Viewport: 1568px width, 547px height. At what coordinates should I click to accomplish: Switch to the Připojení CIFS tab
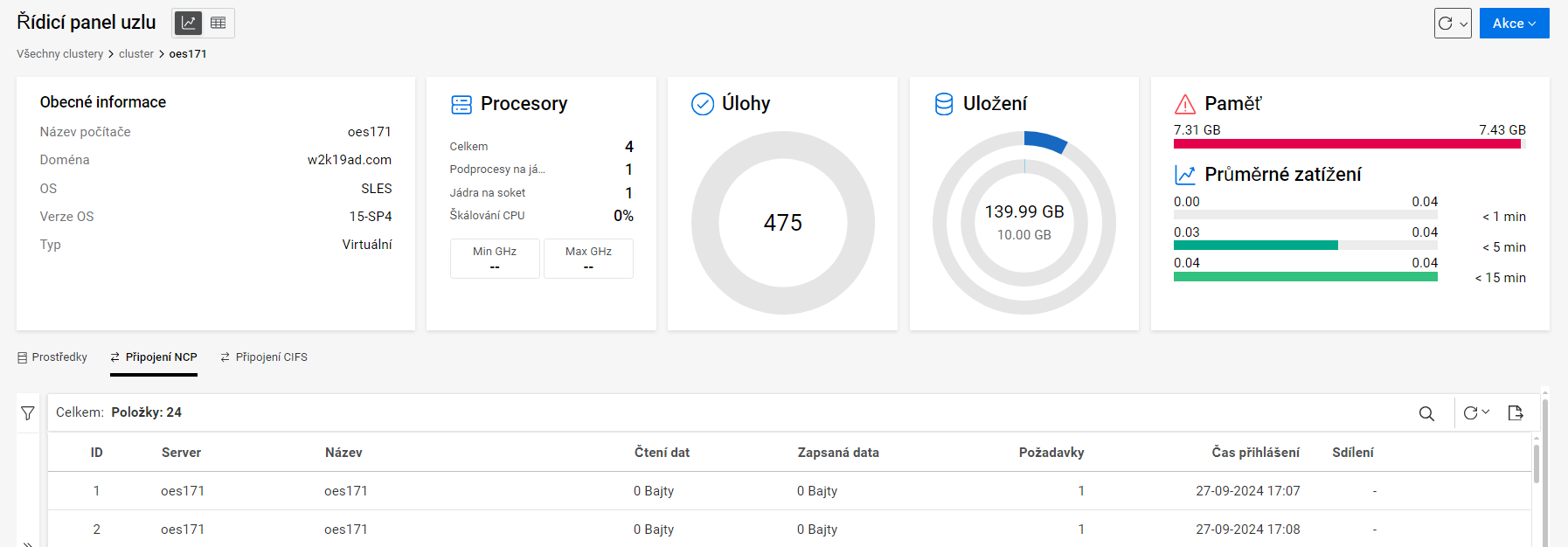tap(264, 357)
